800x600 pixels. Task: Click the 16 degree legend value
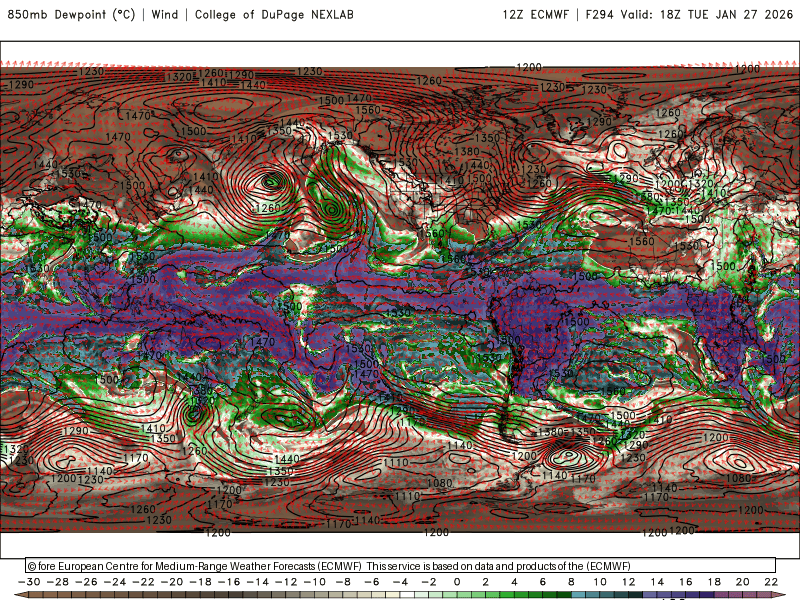coord(685,582)
